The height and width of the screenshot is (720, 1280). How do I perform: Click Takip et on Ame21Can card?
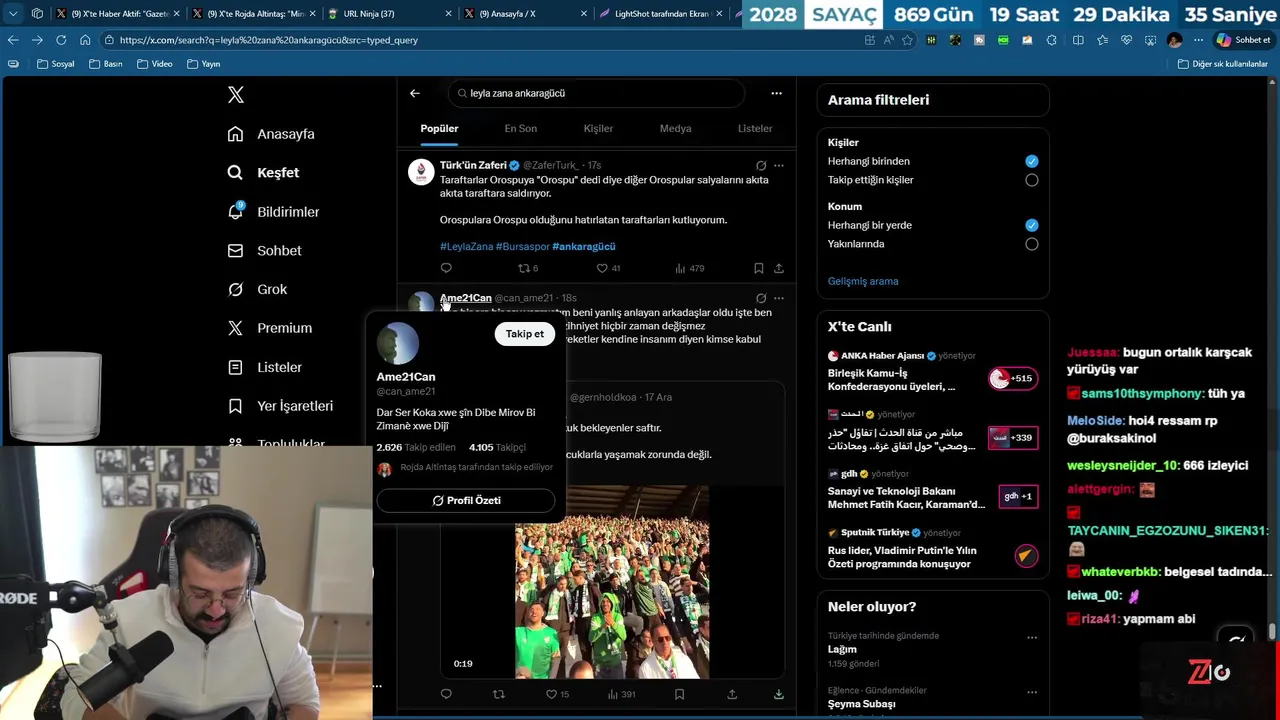525,334
